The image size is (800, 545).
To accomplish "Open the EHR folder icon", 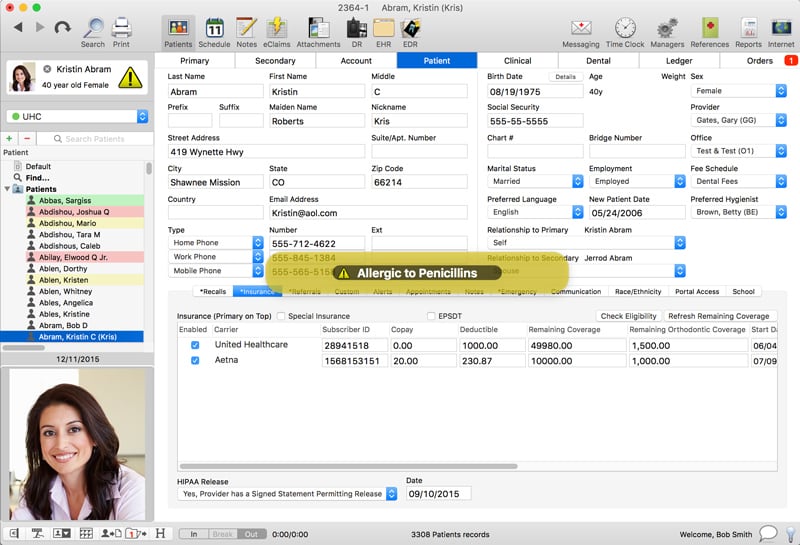I will point(384,33).
